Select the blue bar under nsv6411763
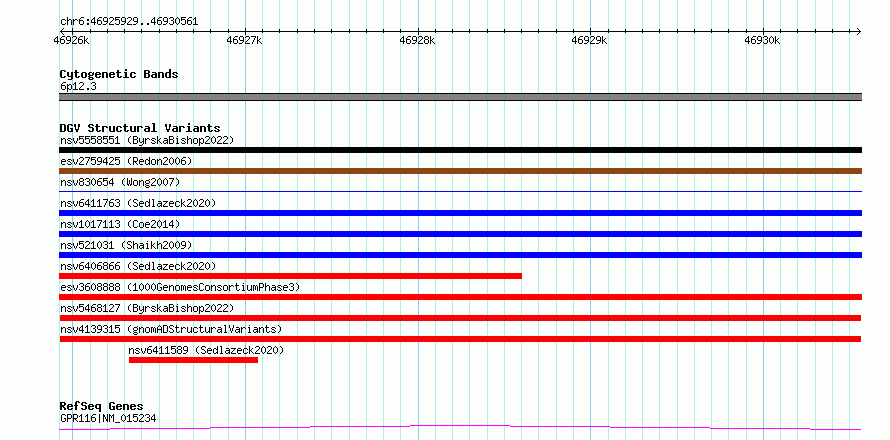Screen dimensions: 890x440 click(460, 213)
